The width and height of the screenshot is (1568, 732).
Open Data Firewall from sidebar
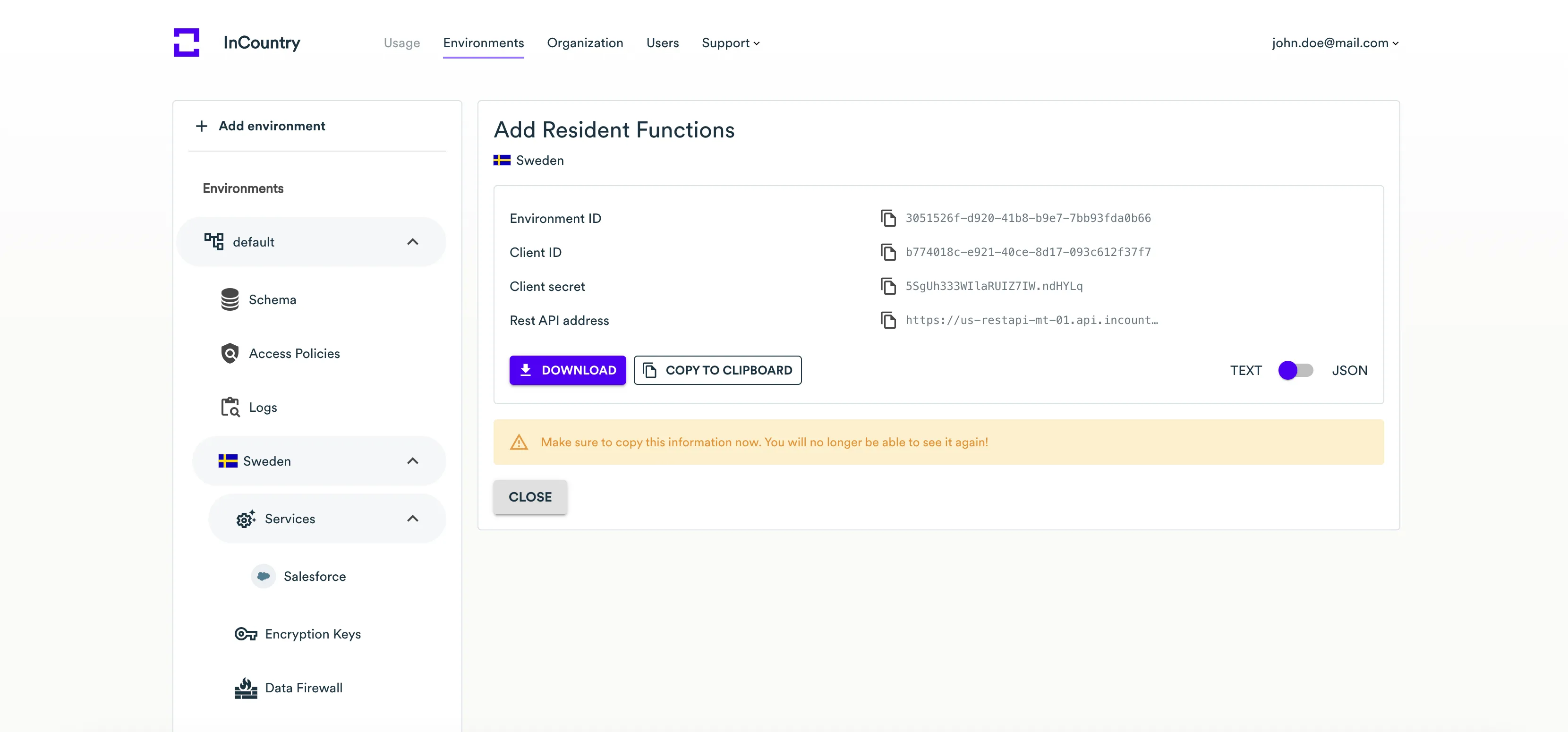point(303,688)
